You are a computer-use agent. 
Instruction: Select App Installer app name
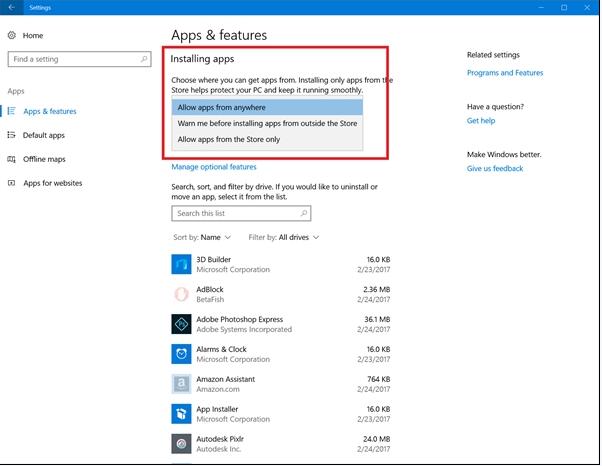[x=217, y=409]
